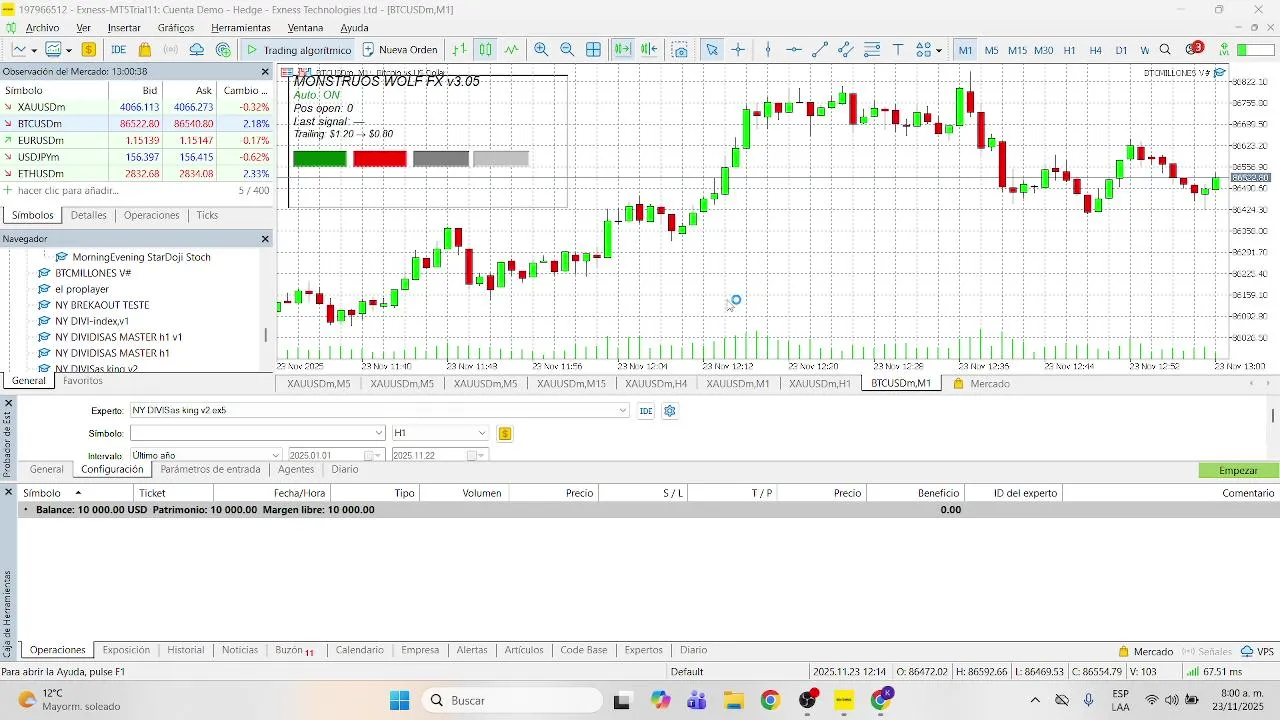Select the M15 timeframe
Viewport: 1280px width, 720px height.
coord(1017,50)
